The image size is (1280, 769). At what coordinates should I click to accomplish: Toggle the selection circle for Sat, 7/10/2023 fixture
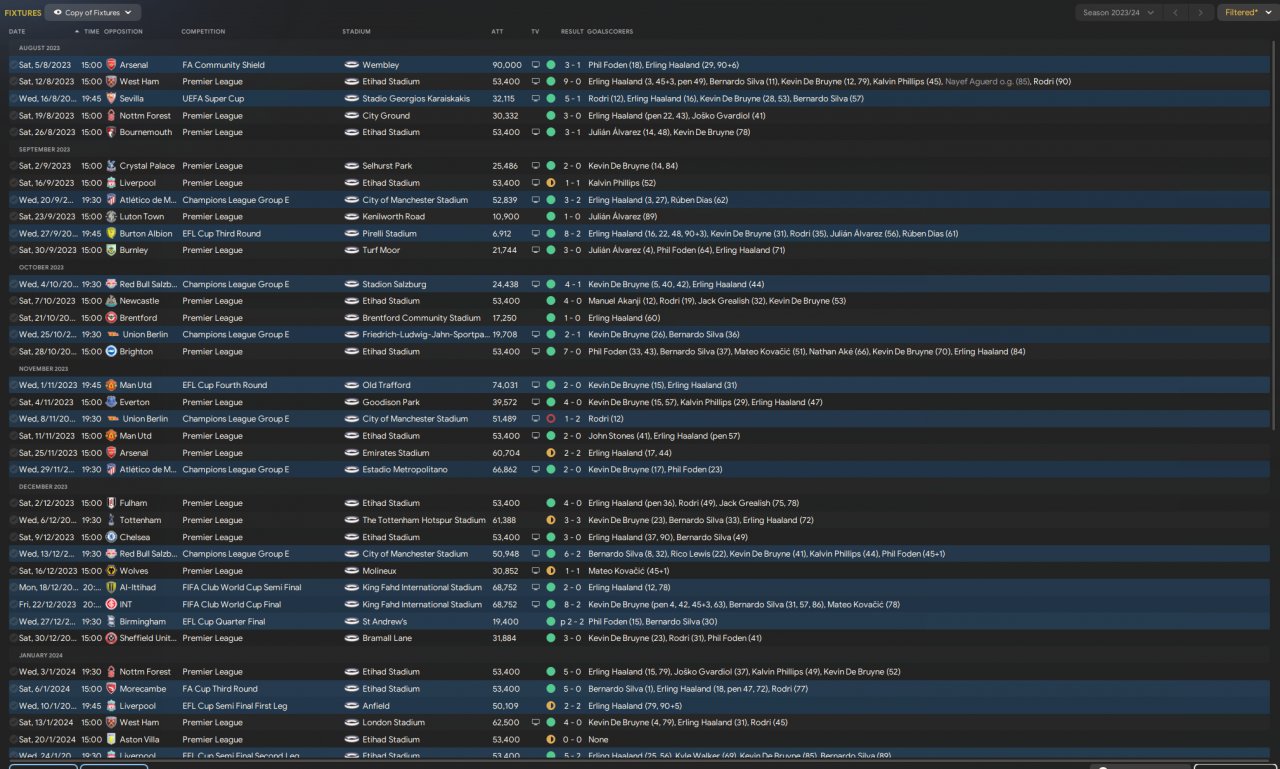pyautogui.click(x=13, y=301)
